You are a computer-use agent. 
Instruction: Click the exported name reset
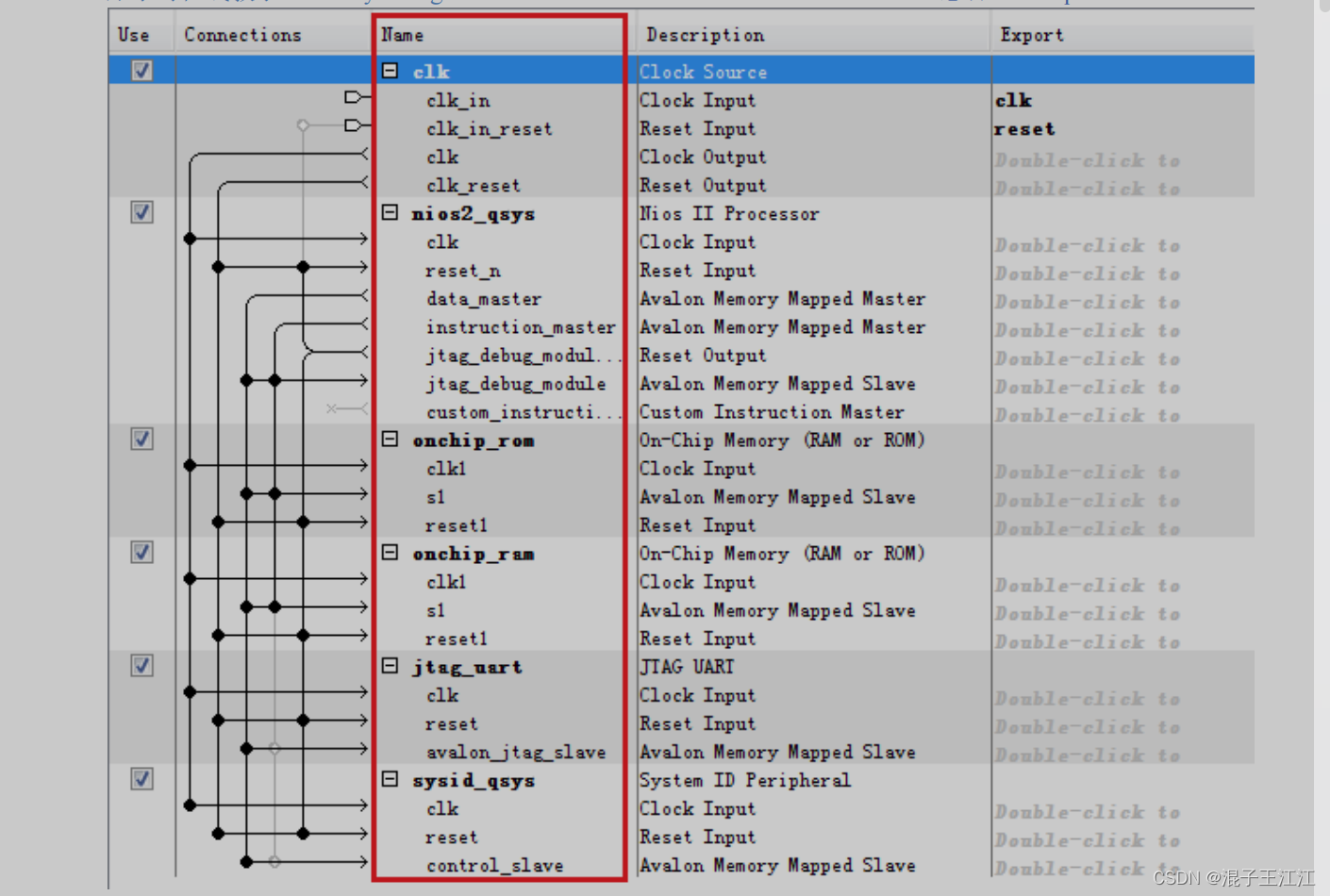1025,128
